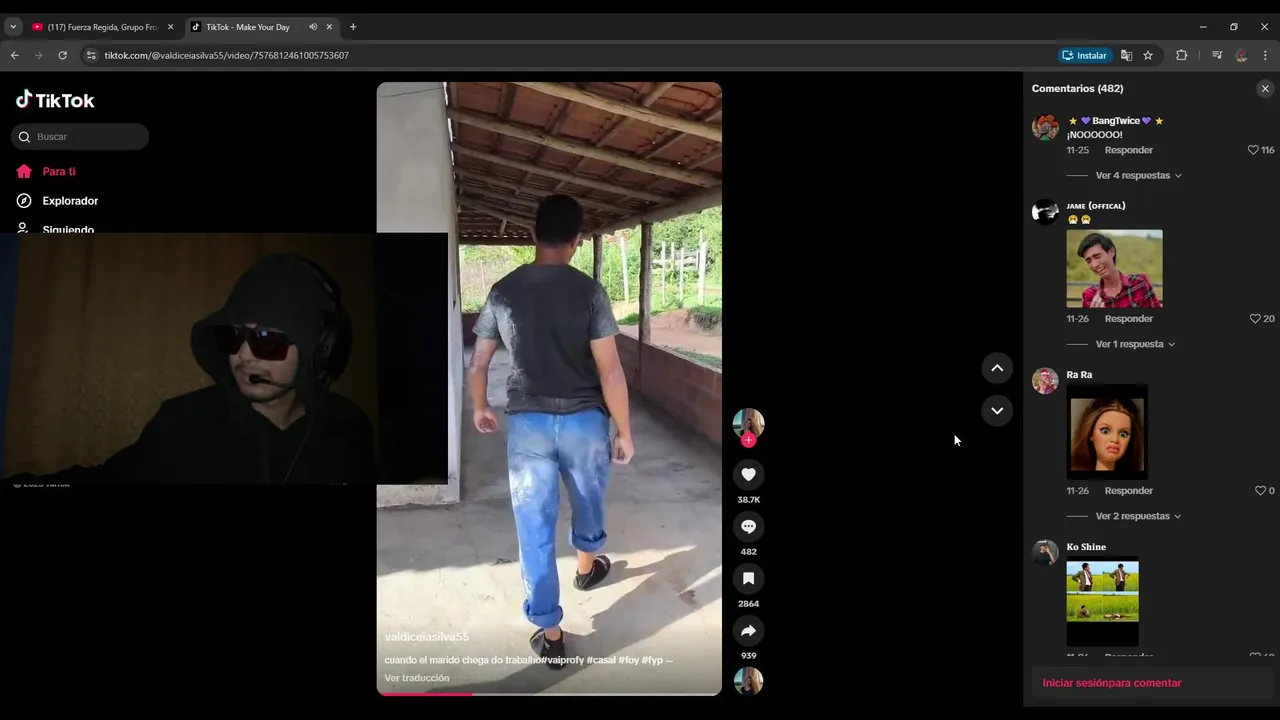This screenshot has height=720, width=1280.
Task: View the GIF image in JAME's comment
Action: pyautogui.click(x=1114, y=268)
